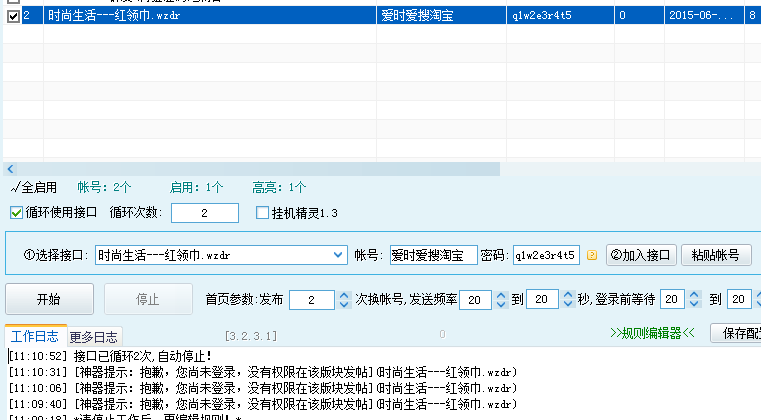Switch to the 工作日志 tab
Image resolution: width=761 pixels, height=420 pixels.
(35, 336)
